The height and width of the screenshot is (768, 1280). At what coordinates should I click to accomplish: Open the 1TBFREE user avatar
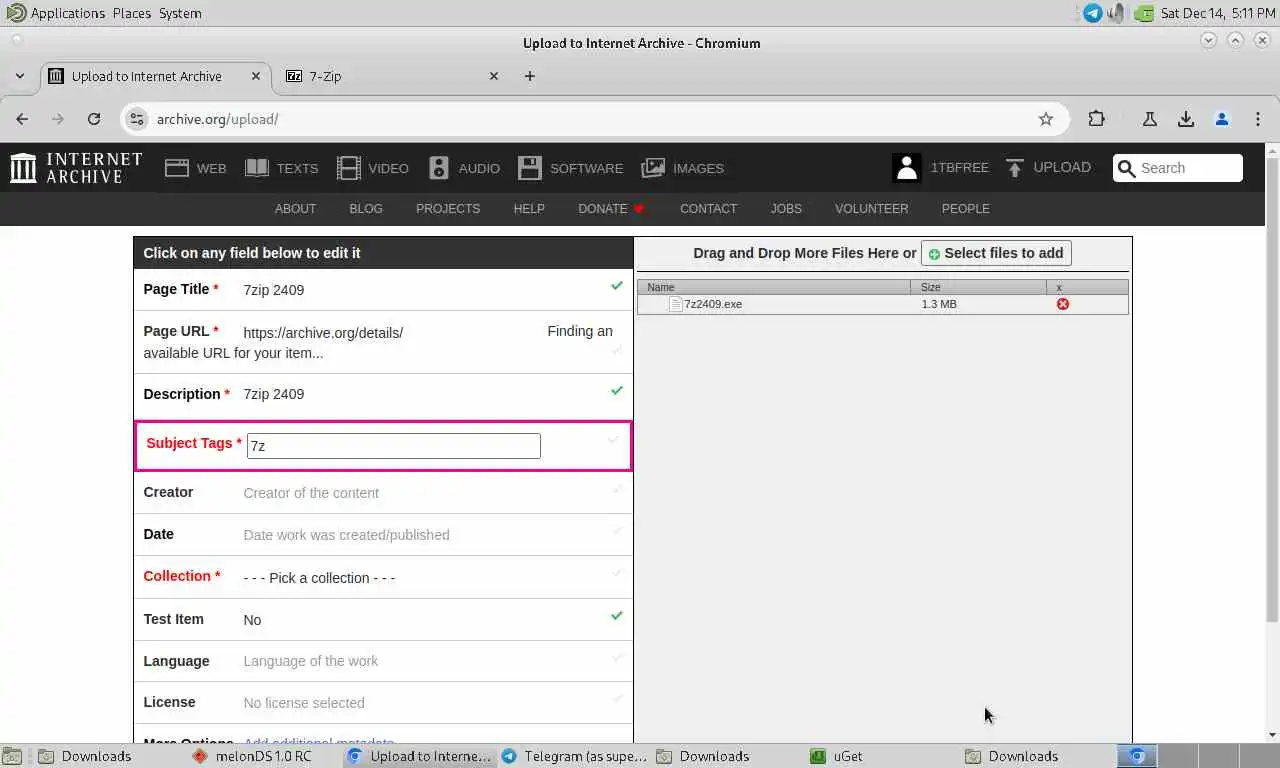pyautogui.click(x=907, y=168)
